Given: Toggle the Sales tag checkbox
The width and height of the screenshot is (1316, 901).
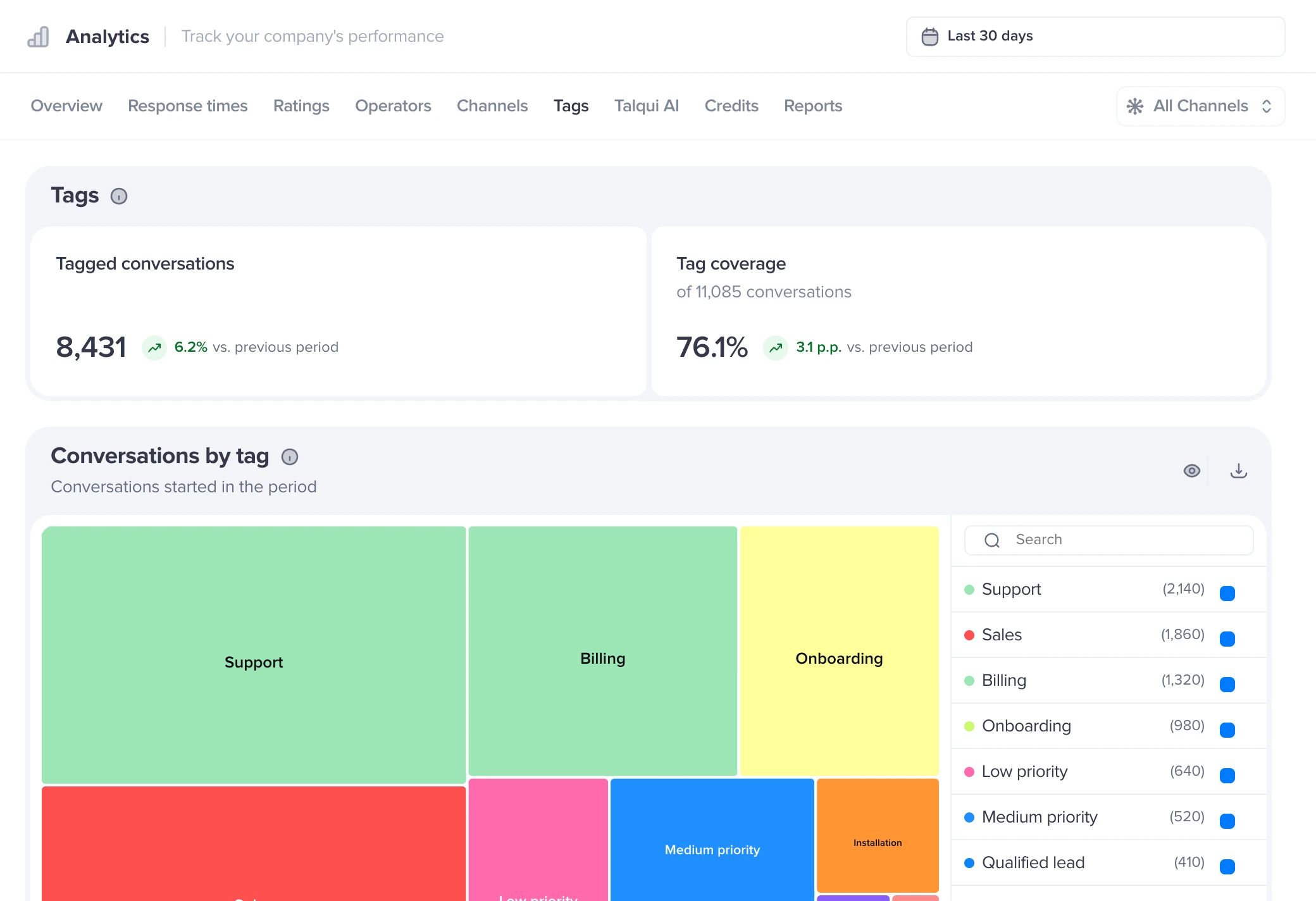Looking at the screenshot, I should pyautogui.click(x=1227, y=638).
